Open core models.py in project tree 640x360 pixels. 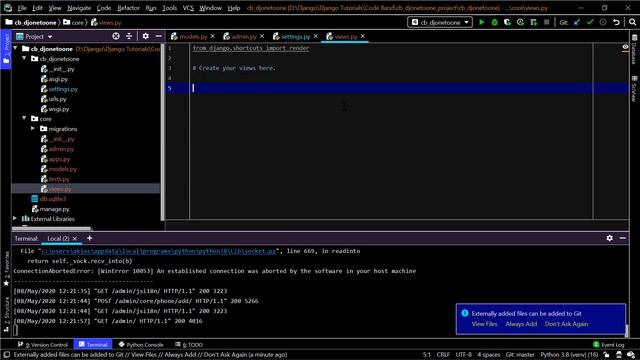click(x=59, y=169)
